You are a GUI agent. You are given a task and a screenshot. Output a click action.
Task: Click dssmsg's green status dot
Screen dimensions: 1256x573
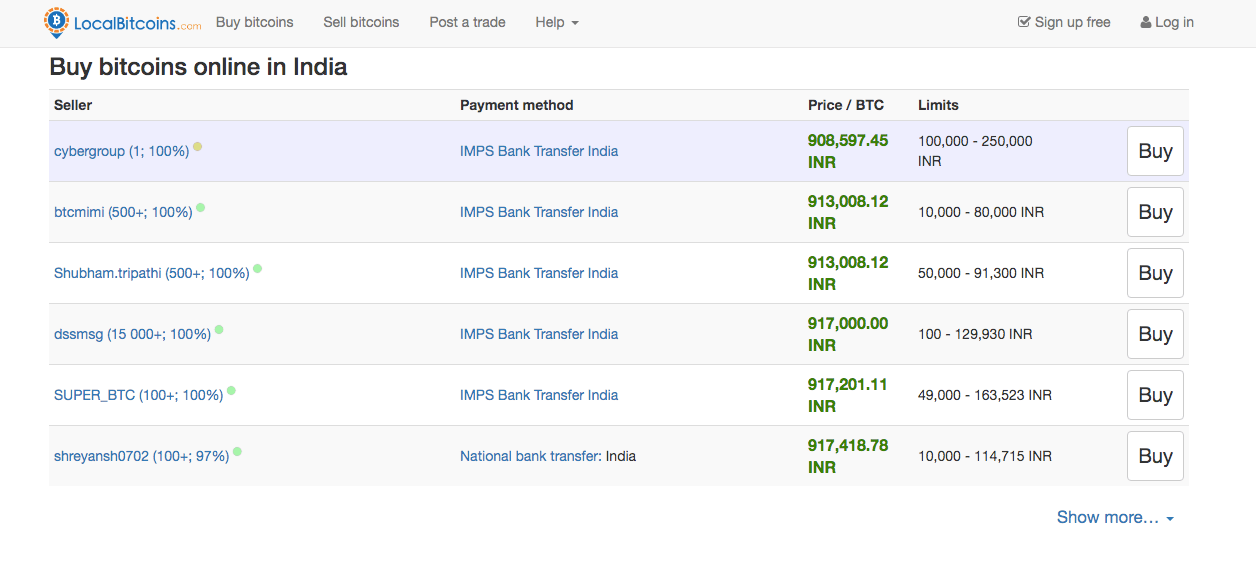pos(219,329)
